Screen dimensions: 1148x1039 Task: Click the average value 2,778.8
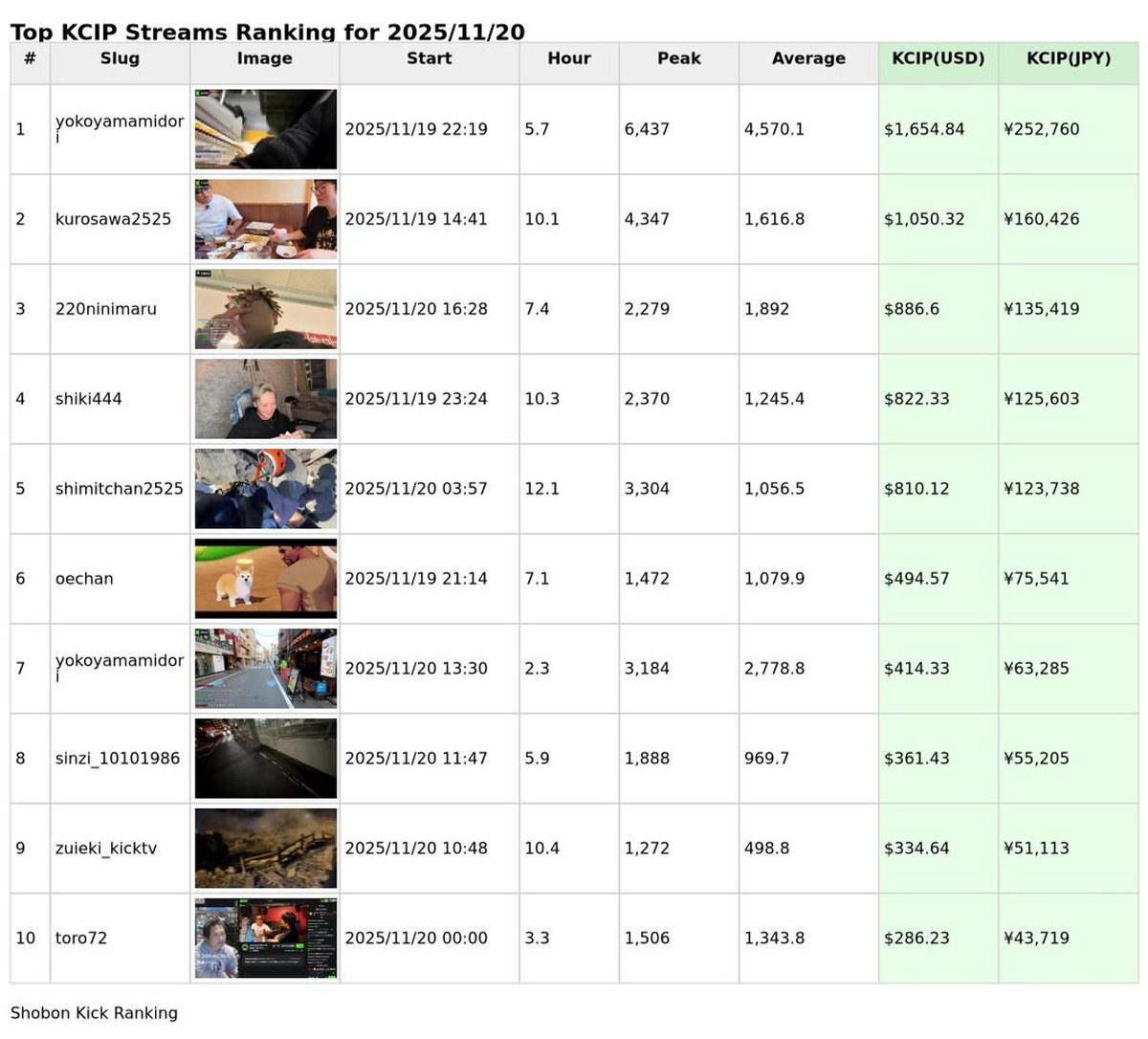click(x=774, y=669)
